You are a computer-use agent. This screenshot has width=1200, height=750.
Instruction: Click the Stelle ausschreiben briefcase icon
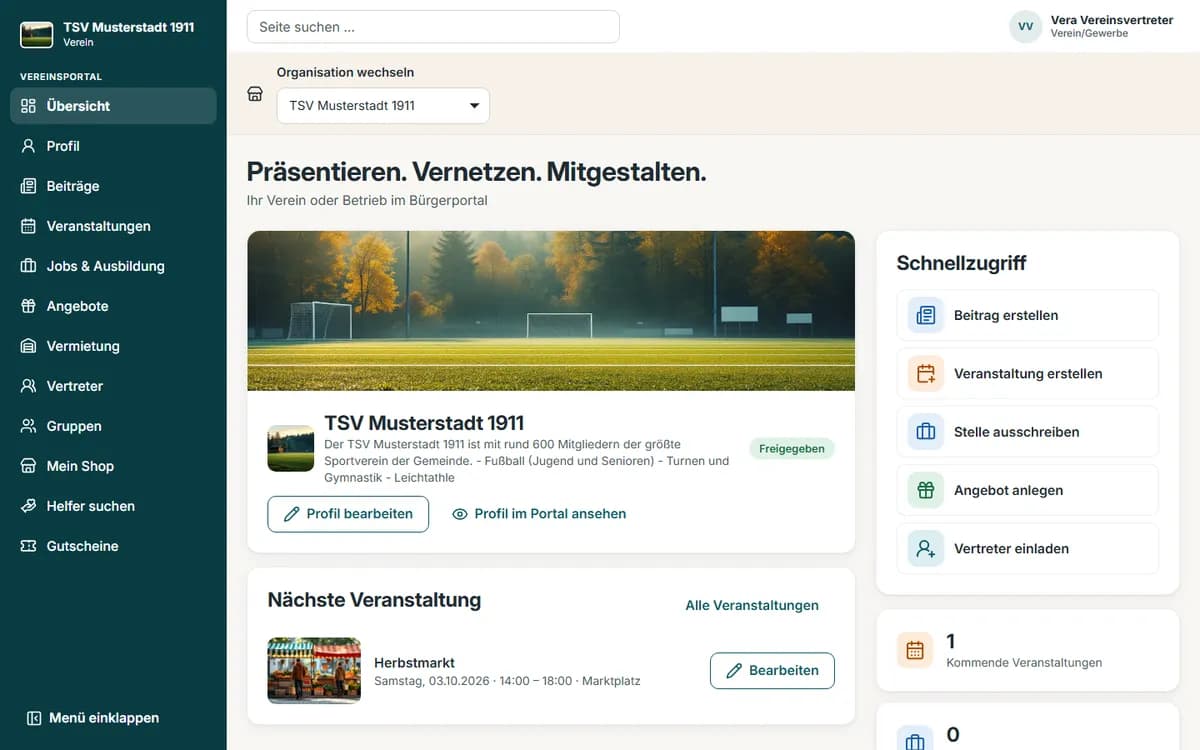926,432
